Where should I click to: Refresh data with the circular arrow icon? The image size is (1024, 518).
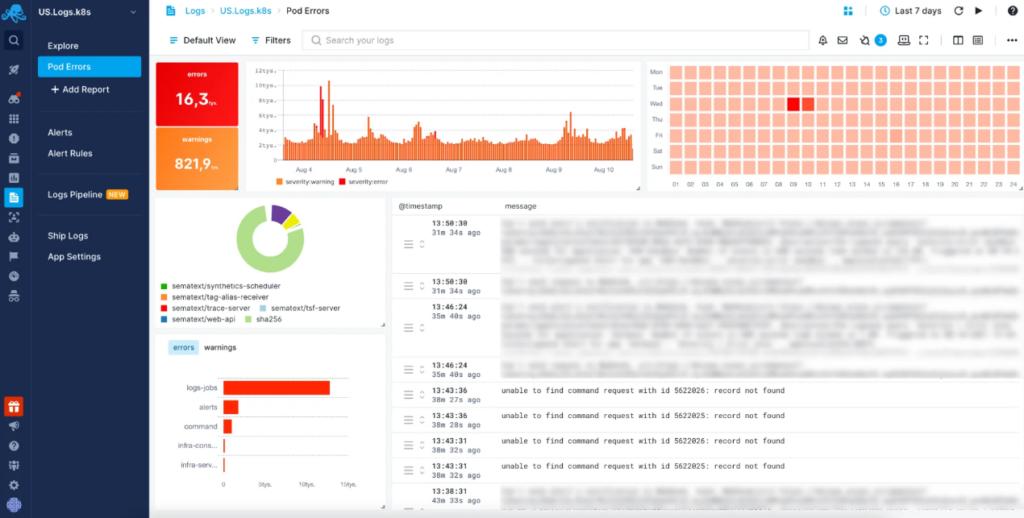point(959,11)
